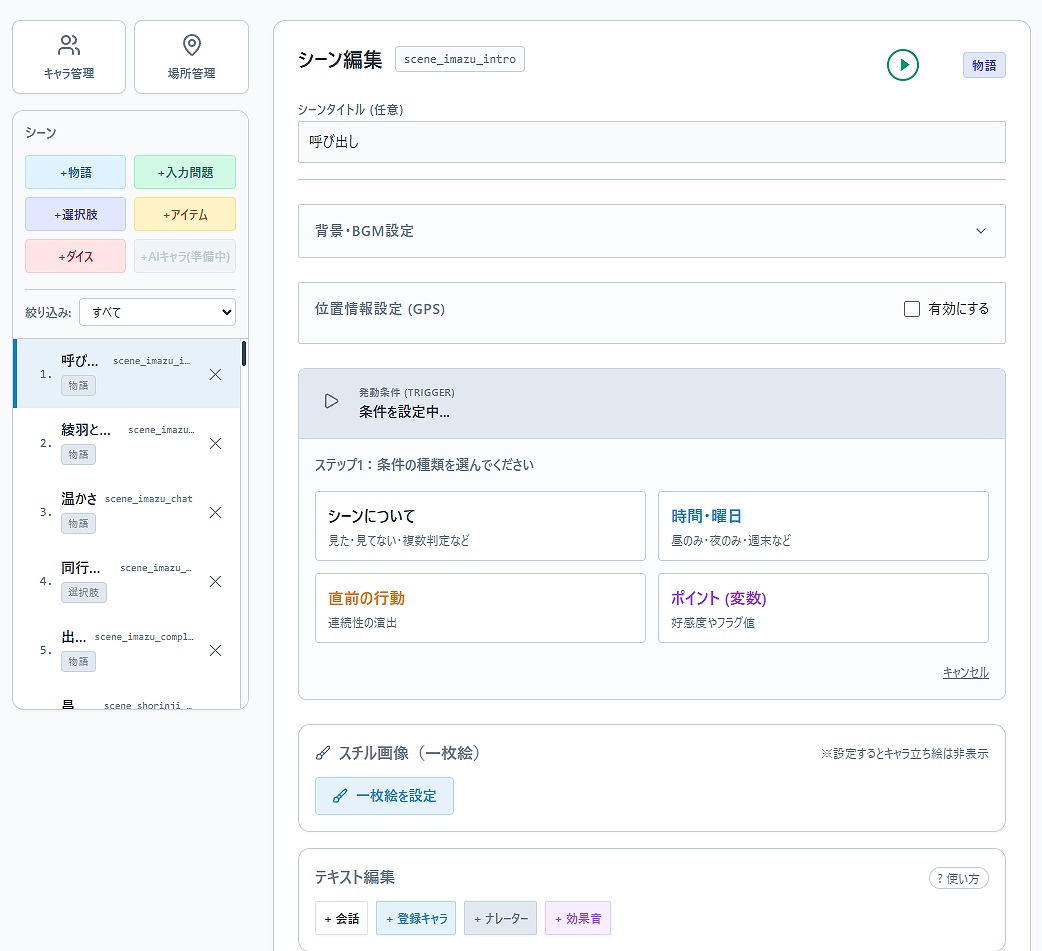Click the ? 使い方 help button

pyautogui.click(x=958, y=878)
